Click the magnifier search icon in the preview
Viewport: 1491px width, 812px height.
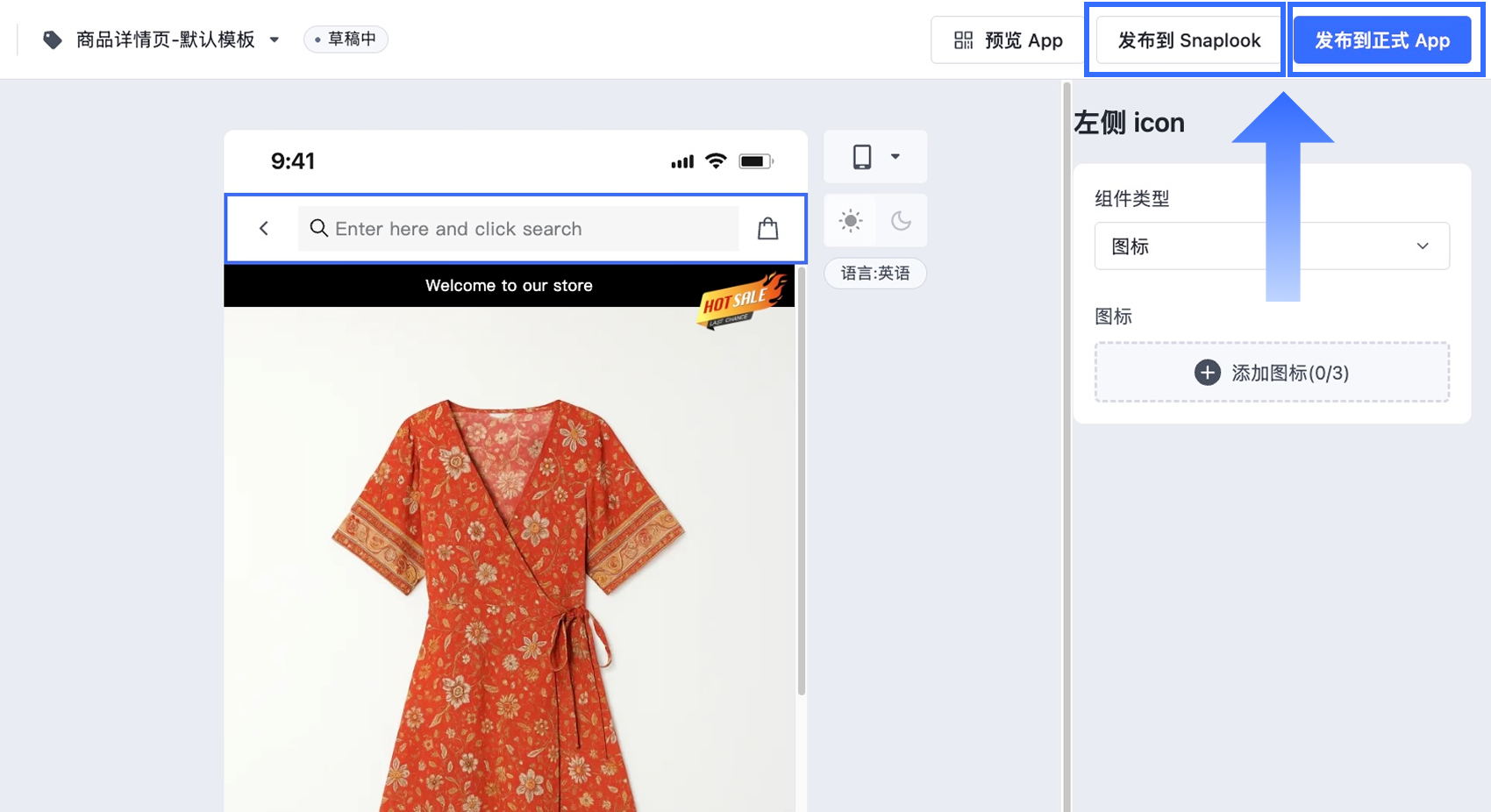pos(319,229)
